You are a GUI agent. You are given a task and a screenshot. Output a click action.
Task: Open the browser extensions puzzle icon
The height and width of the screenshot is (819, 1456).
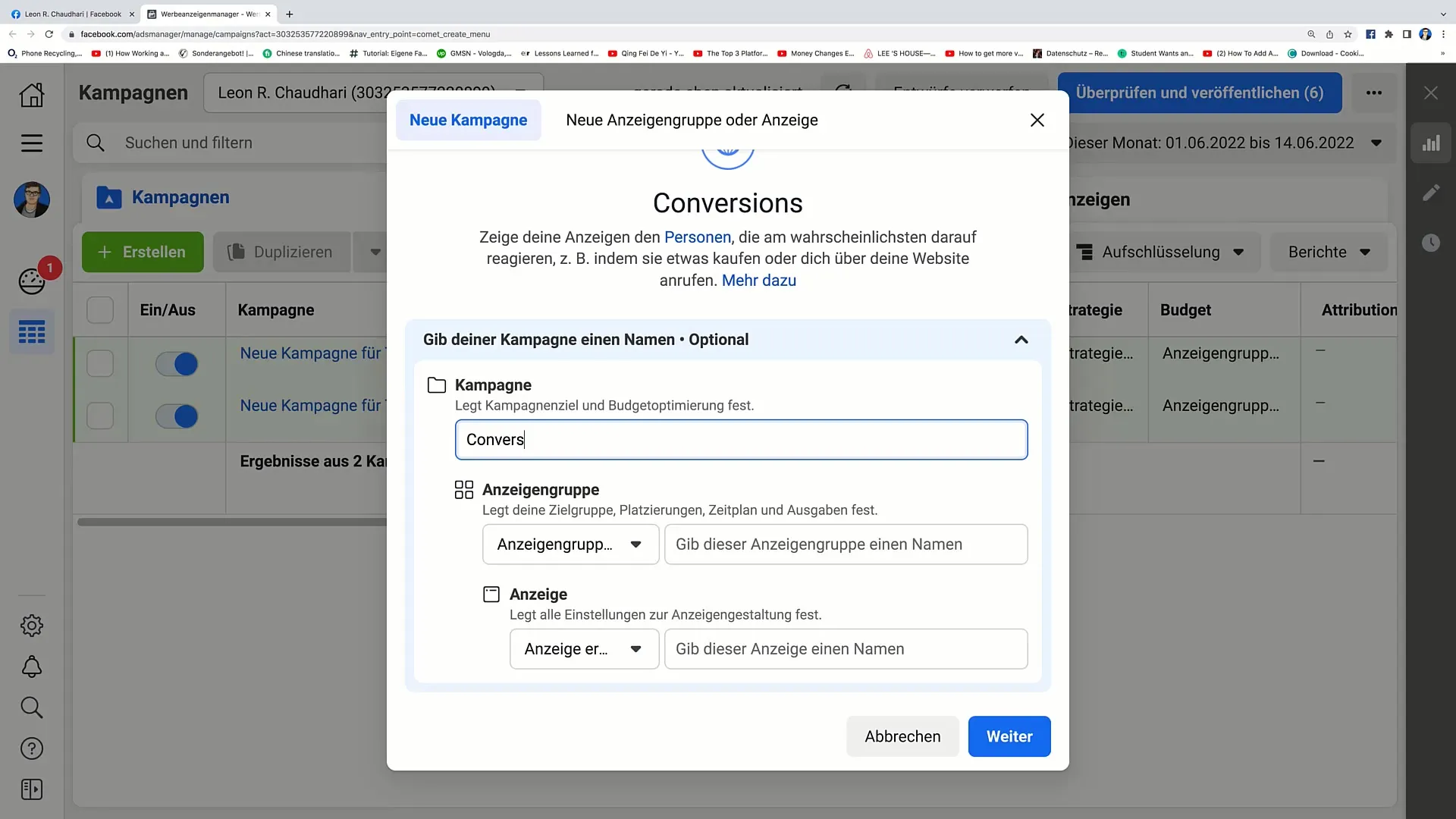pyautogui.click(x=1389, y=34)
